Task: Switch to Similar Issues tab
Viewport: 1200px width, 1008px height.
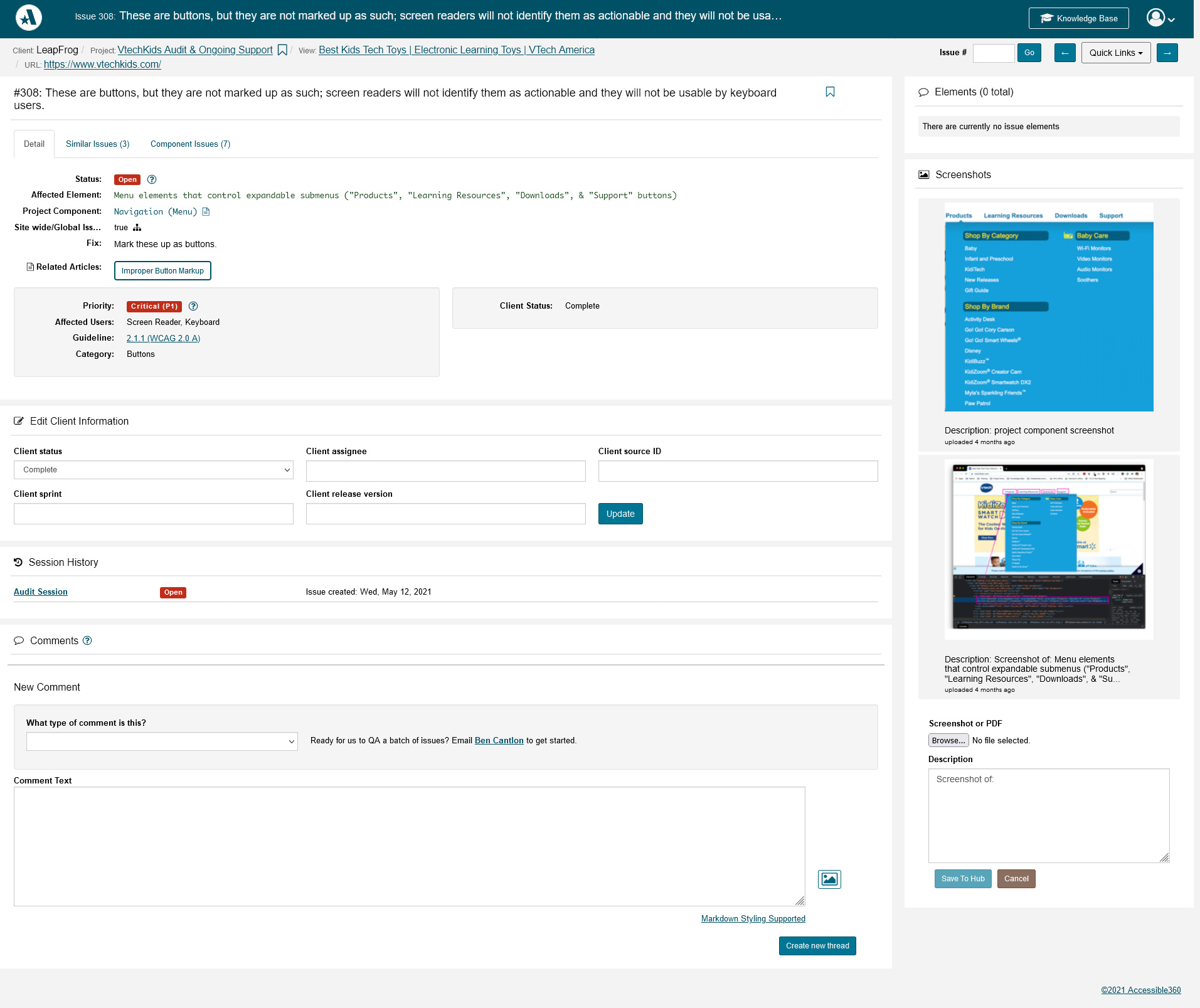Action: click(x=98, y=144)
